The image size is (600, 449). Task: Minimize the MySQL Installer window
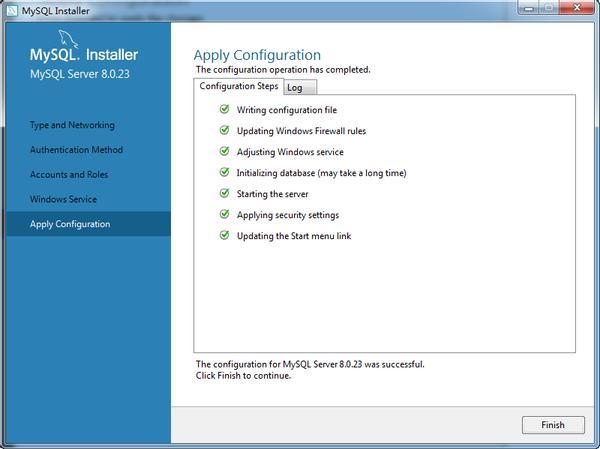coord(530,8)
